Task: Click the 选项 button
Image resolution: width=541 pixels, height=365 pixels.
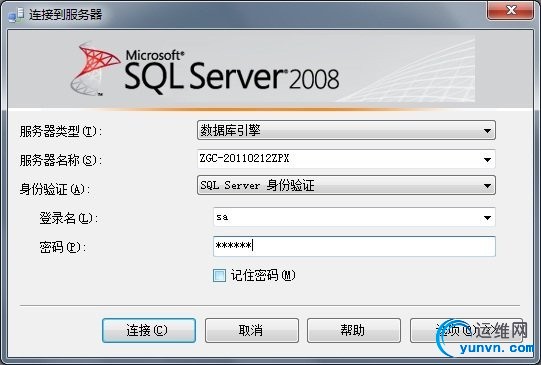Action: pyautogui.click(x=466, y=331)
